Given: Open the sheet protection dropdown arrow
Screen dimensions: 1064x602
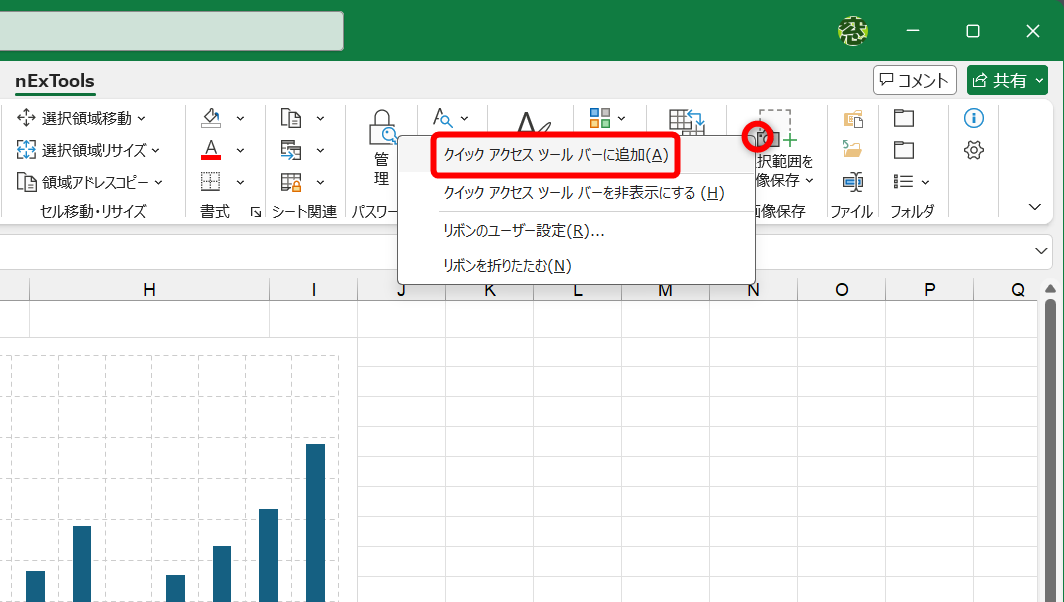Looking at the screenshot, I should (x=320, y=183).
